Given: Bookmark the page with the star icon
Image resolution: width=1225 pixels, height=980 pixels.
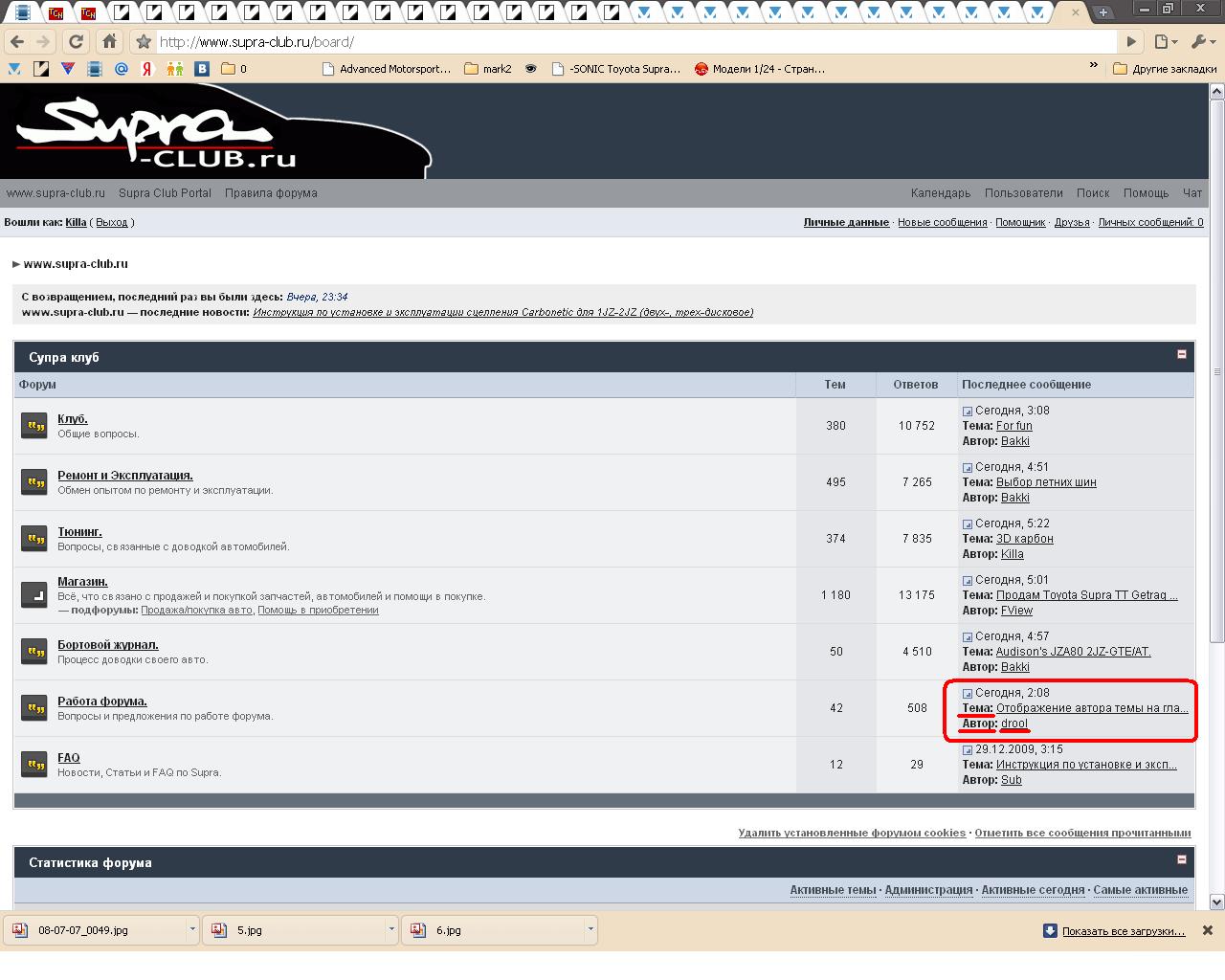Looking at the screenshot, I should [x=144, y=42].
